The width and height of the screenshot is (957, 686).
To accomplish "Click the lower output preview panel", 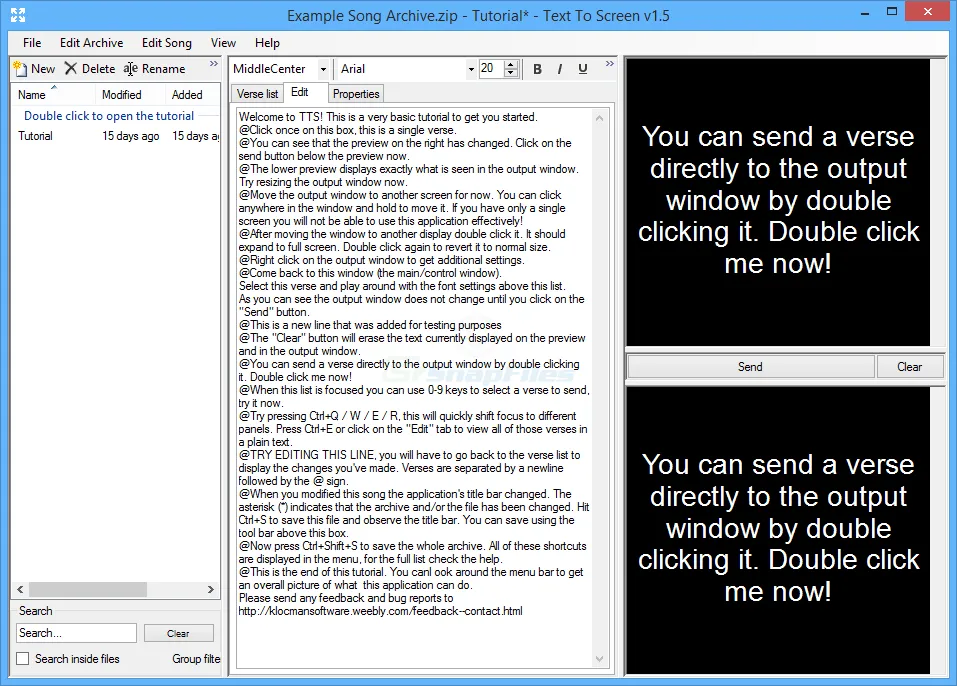I will click(x=778, y=530).
